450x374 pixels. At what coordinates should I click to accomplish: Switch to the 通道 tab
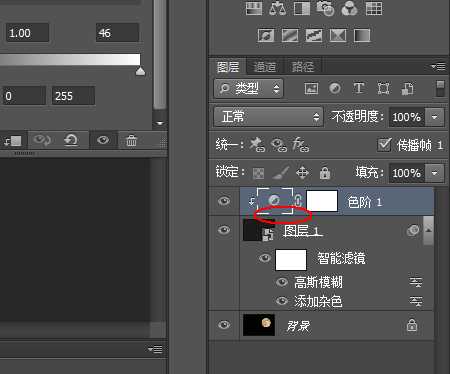point(265,67)
